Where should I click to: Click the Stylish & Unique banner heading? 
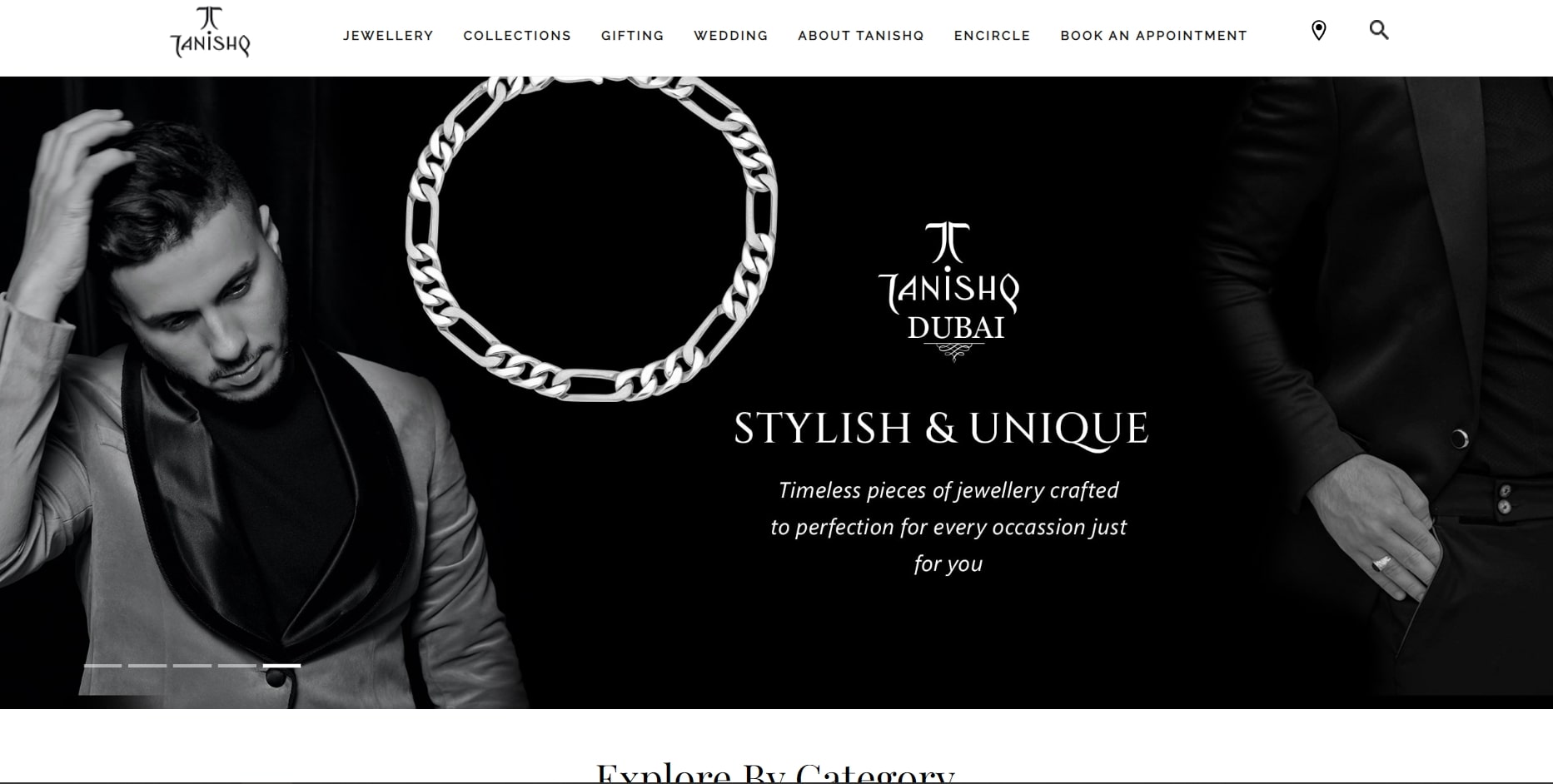tap(941, 429)
